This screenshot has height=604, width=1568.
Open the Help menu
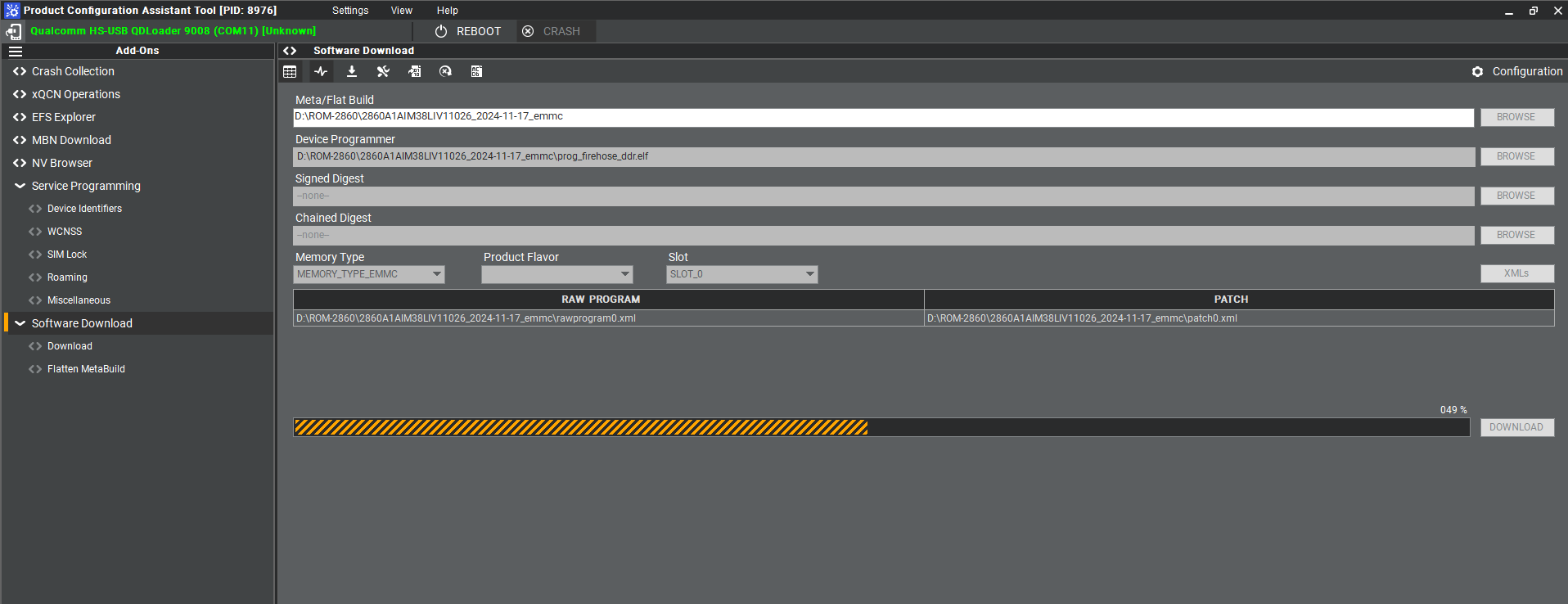(x=447, y=11)
